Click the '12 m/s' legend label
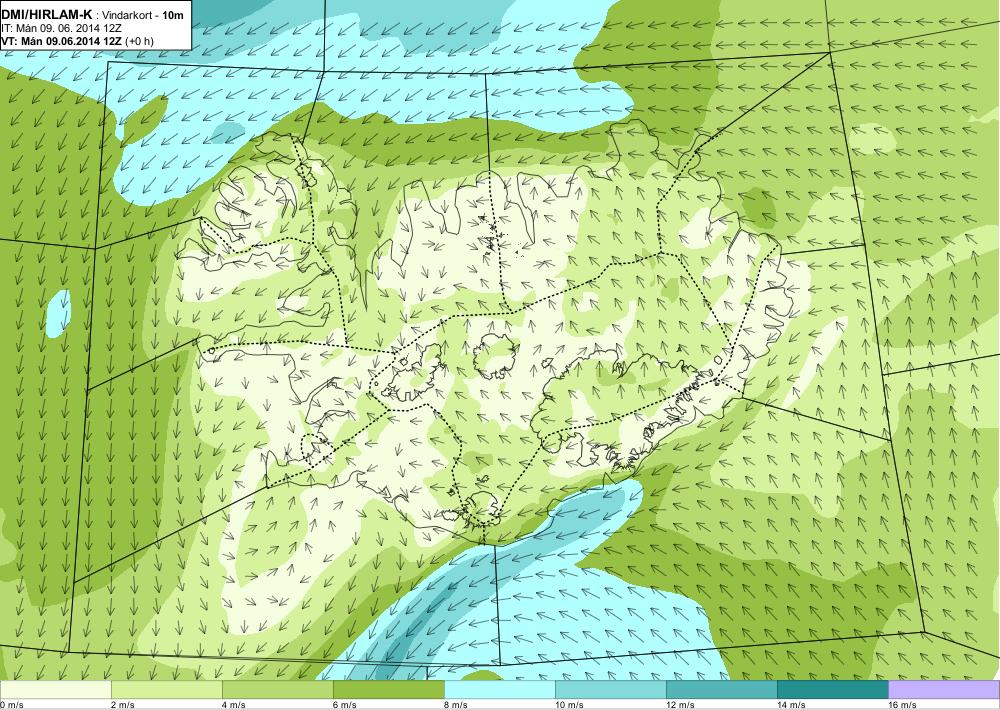1000x710 pixels. pos(680,705)
